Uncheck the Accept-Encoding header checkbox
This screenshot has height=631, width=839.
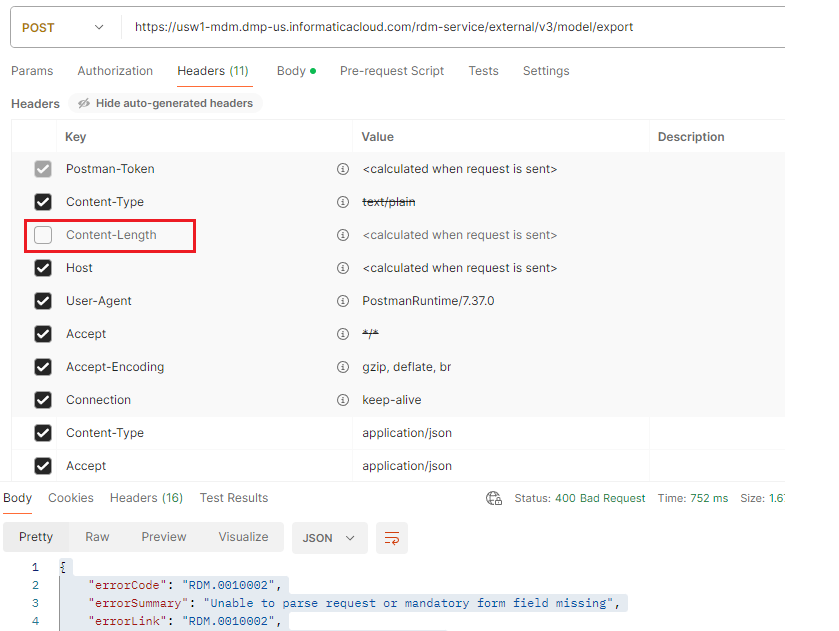click(x=43, y=367)
